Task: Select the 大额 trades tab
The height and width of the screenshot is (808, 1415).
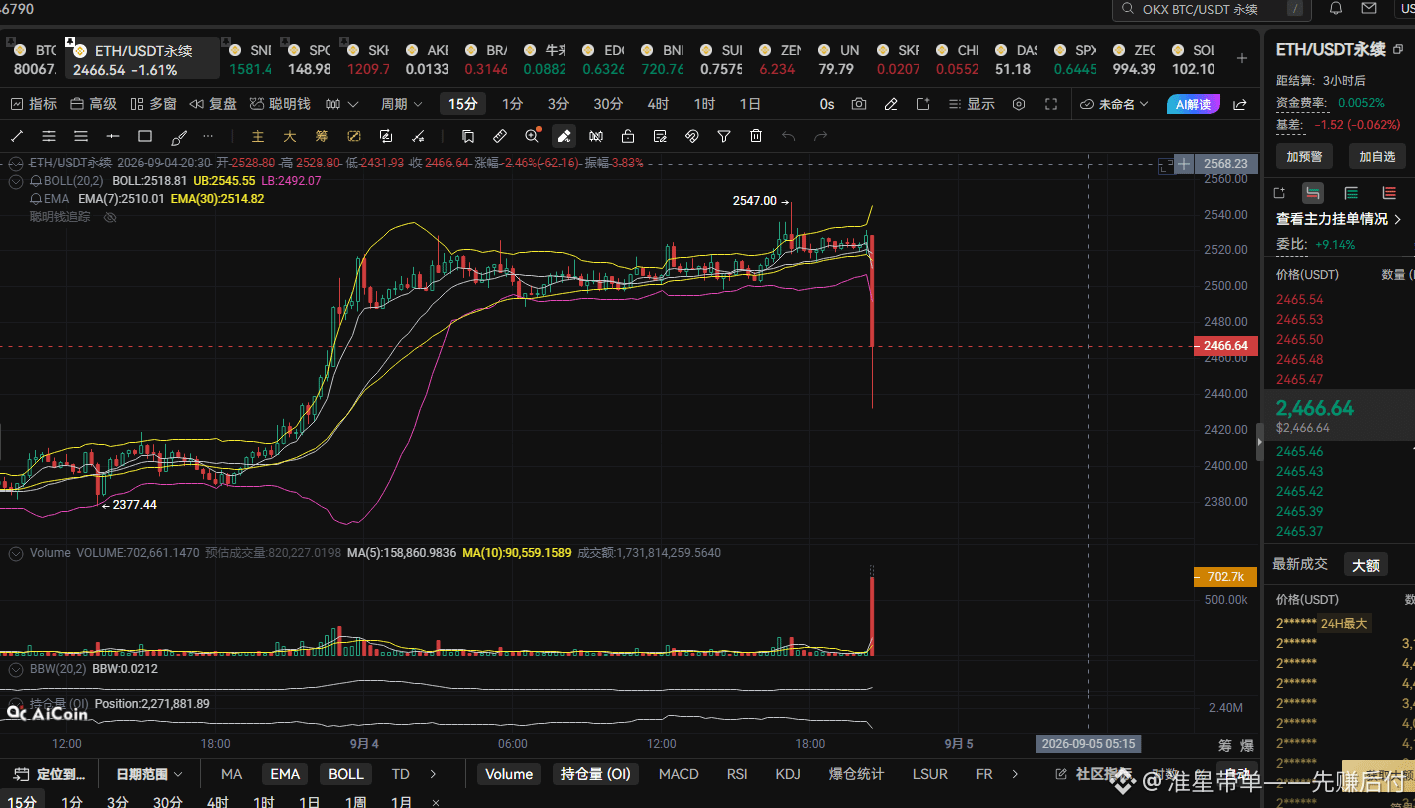Action: click(1366, 565)
